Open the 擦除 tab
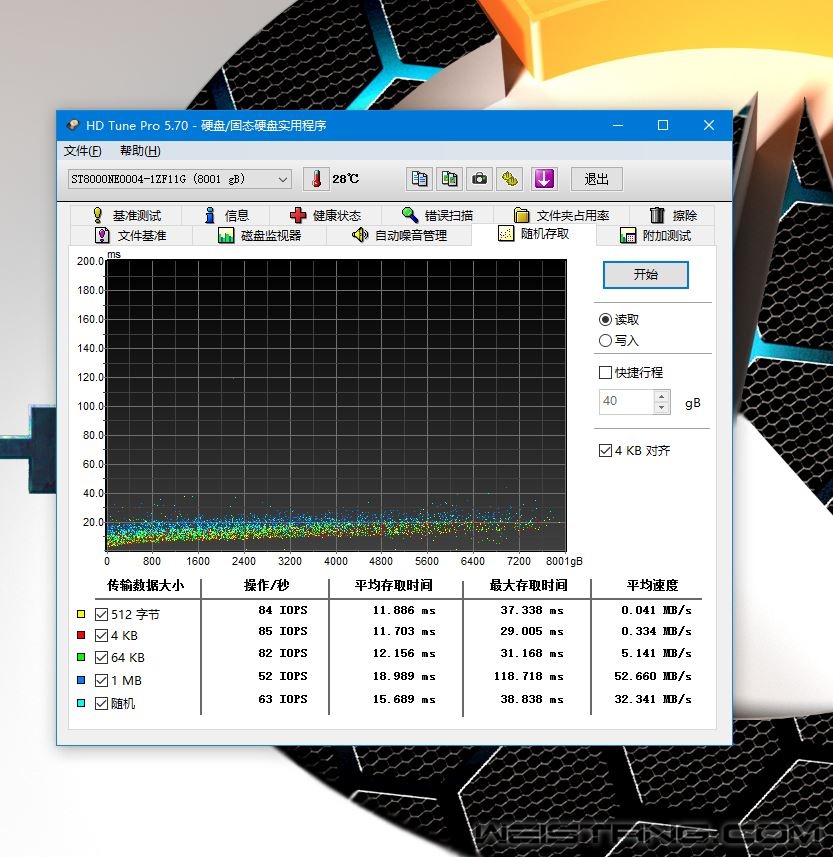Viewport: 833px width, 857px height. (672, 215)
